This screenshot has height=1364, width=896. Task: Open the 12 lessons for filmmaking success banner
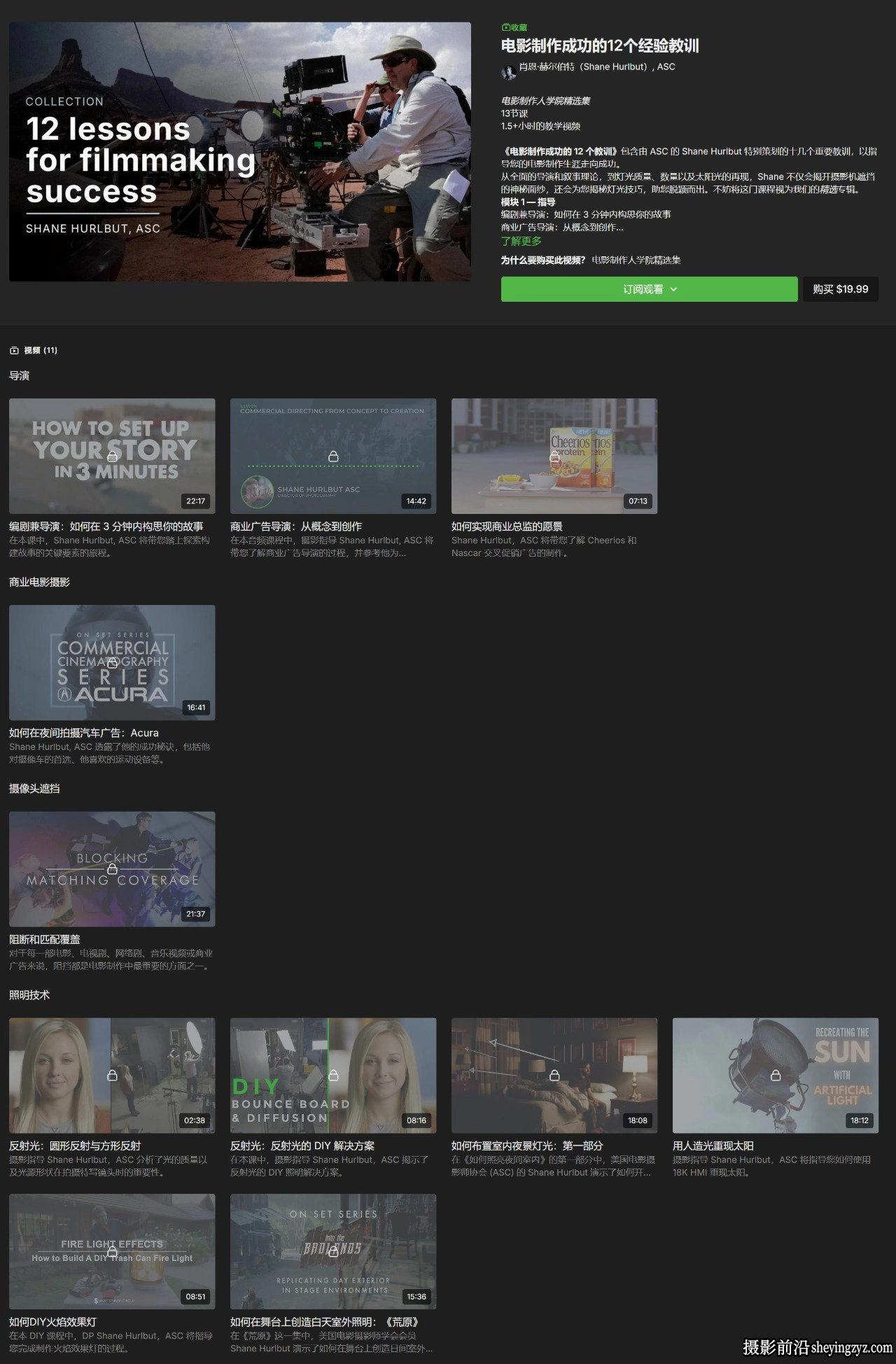tap(240, 152)
